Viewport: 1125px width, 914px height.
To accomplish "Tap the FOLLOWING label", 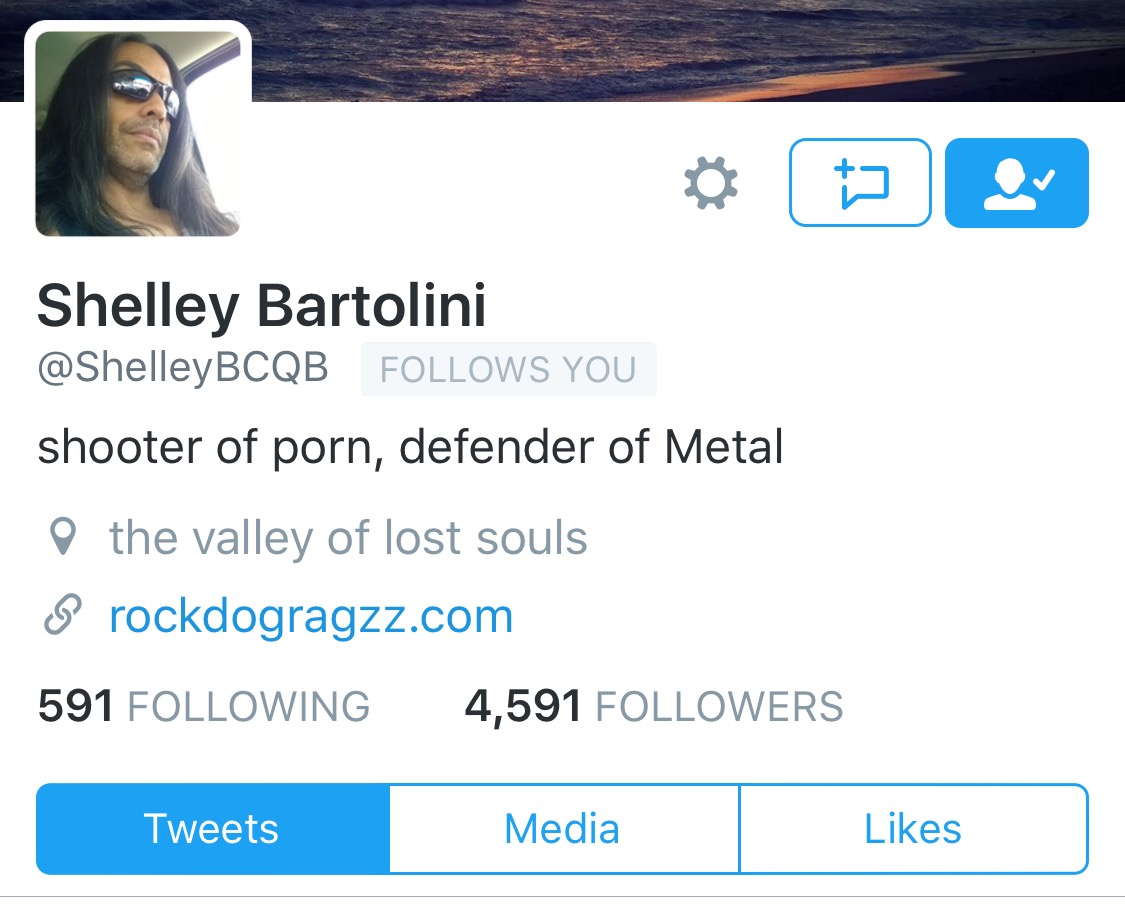I will pos(249,707).
